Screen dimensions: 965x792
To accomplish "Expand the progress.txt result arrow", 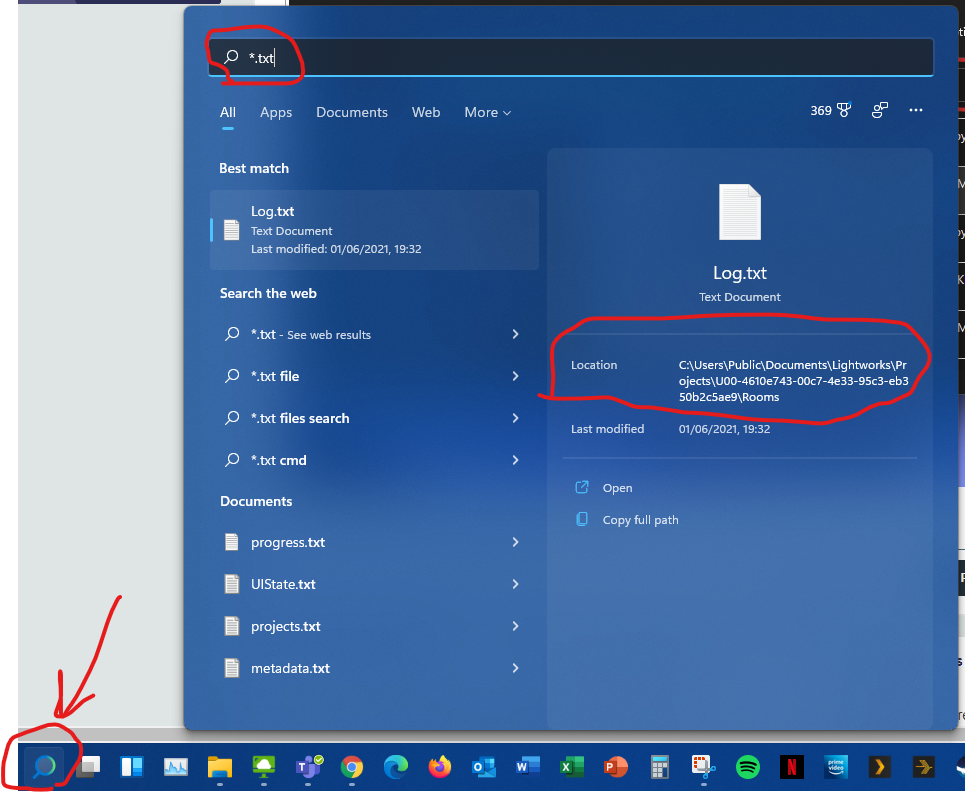I will 516,542.
